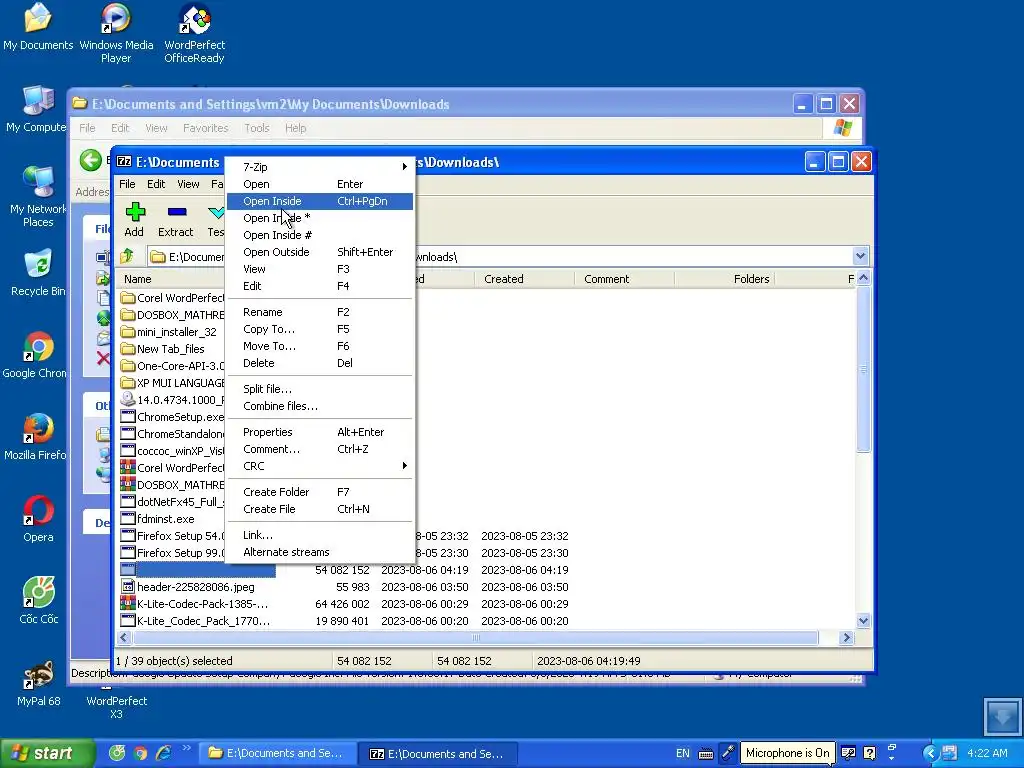Click vertical scrollbar up arrow in 7-Zip

click(863, 278)
